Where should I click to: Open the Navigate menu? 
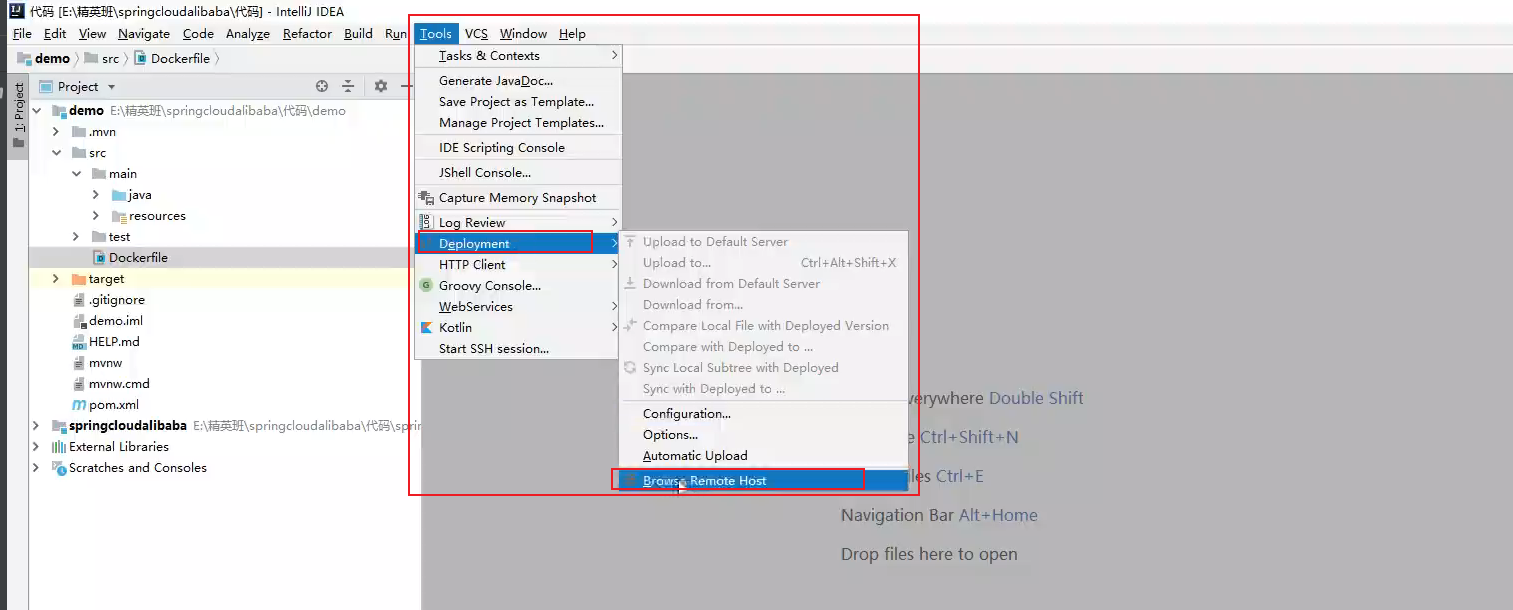(144, 34)
